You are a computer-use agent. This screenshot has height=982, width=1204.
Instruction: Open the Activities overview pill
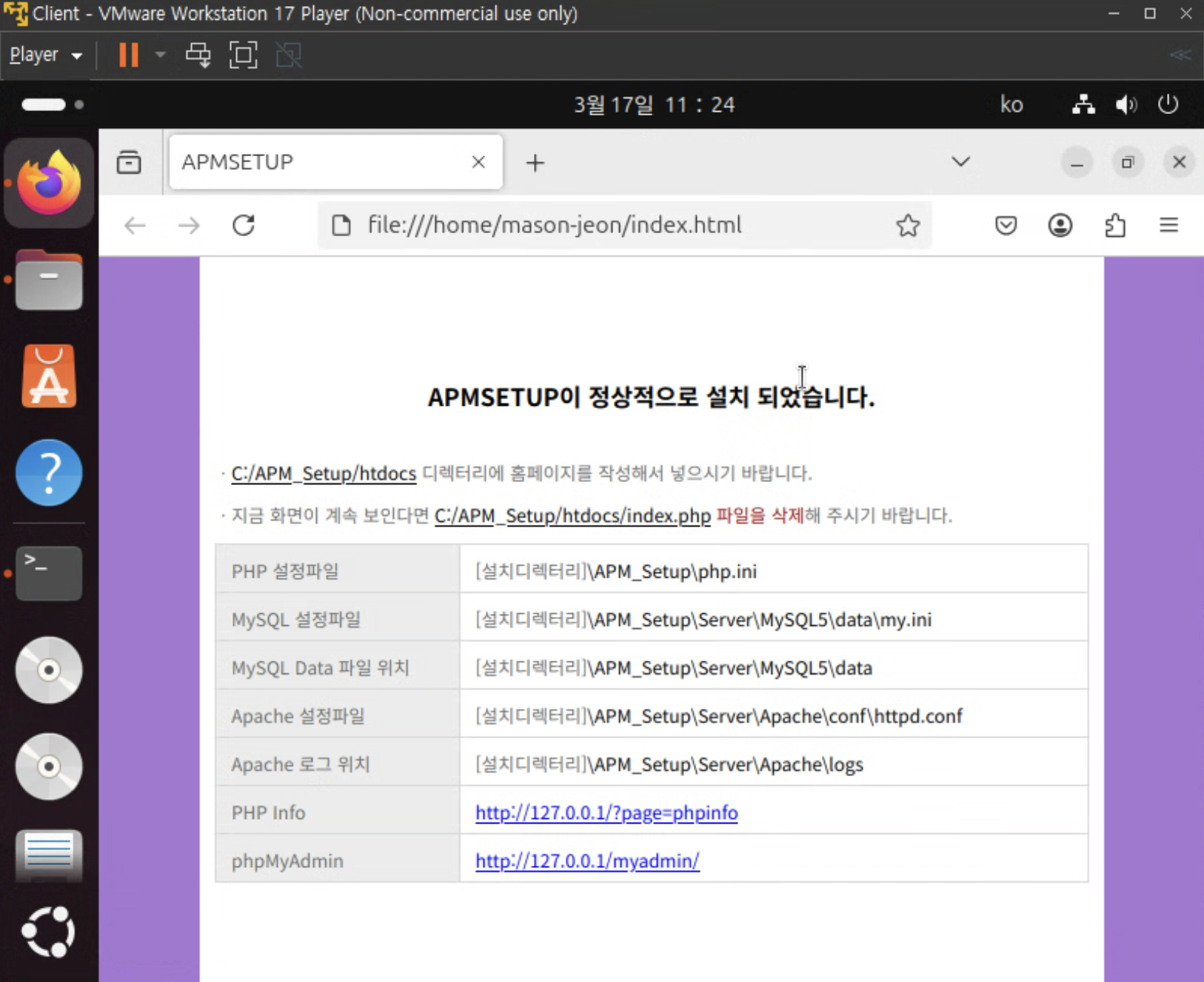tap(53, 104)
